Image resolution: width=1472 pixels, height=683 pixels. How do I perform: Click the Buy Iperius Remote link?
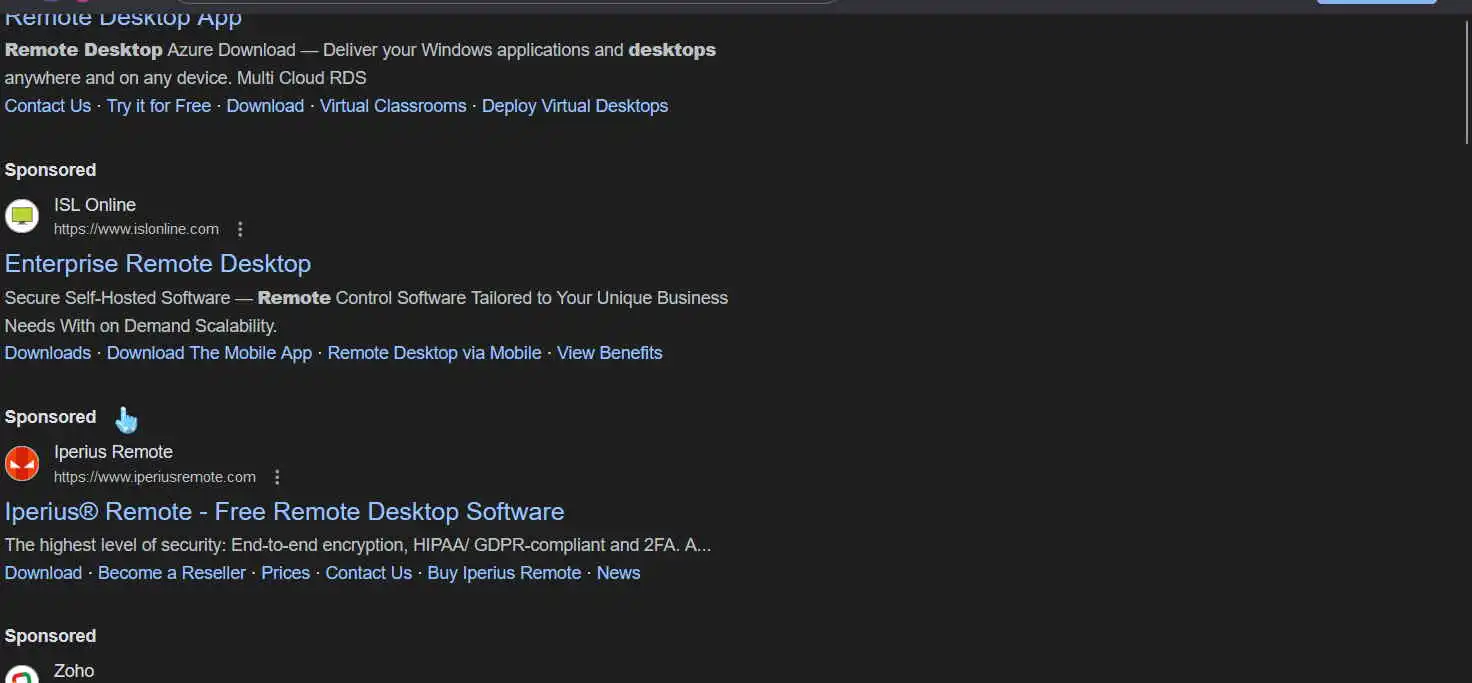click(504, 573)
